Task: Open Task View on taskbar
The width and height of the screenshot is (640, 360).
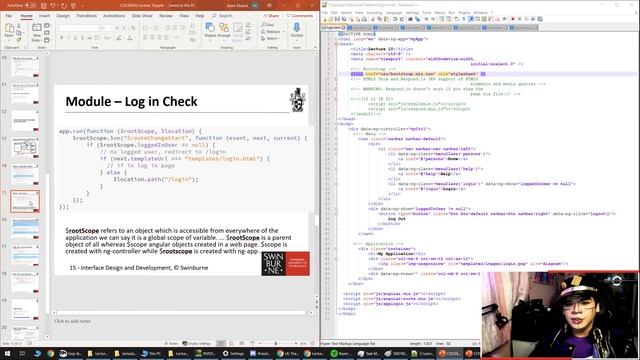Action: 22,353
